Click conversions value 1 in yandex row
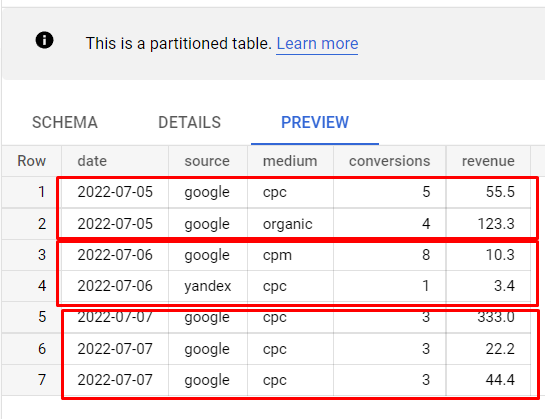This screenshot has width=545, height=419. (426, 286)
